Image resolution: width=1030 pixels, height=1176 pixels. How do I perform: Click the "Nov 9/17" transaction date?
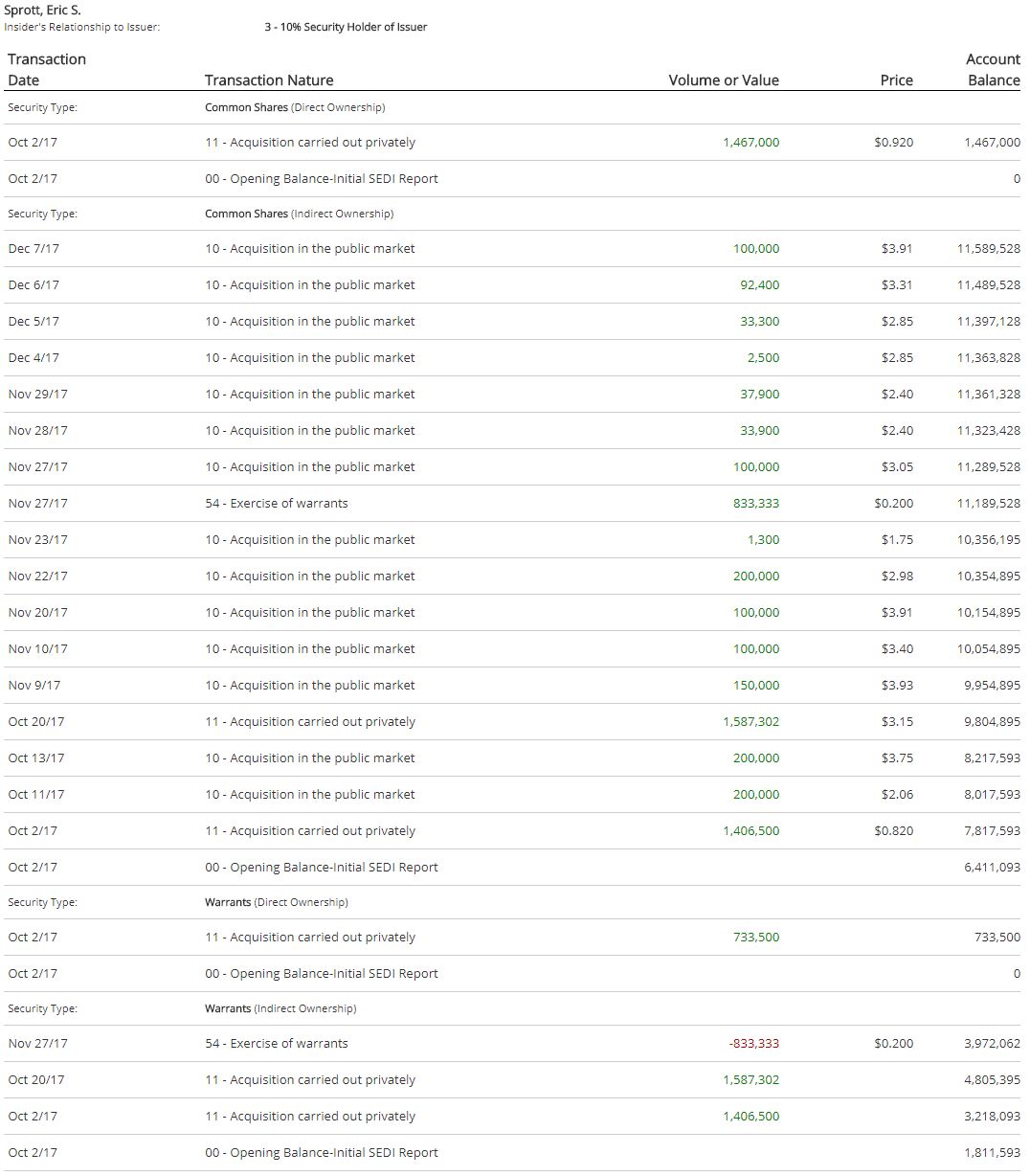34,686
